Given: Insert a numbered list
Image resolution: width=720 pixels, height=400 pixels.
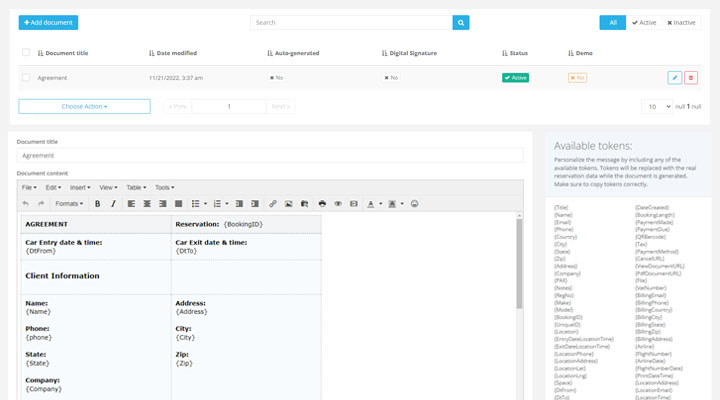Looking at the screenshot, I should (x=217, y=203).
